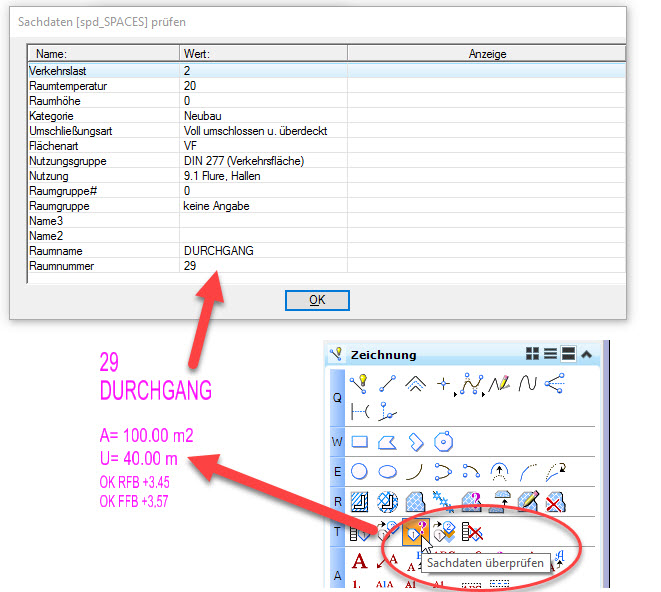Click the magenta DURCHGANG room label in the drawing

point(156,390)
